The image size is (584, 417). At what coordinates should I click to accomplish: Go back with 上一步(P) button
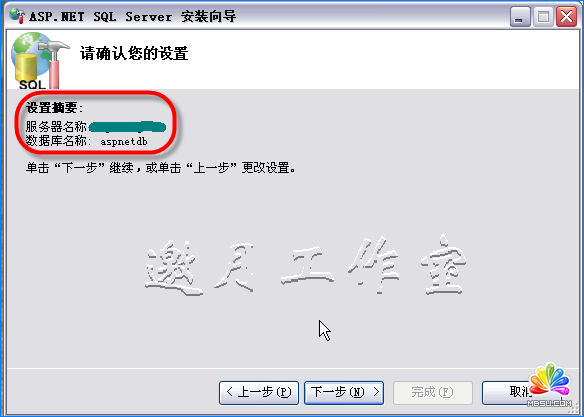(259, 392)
